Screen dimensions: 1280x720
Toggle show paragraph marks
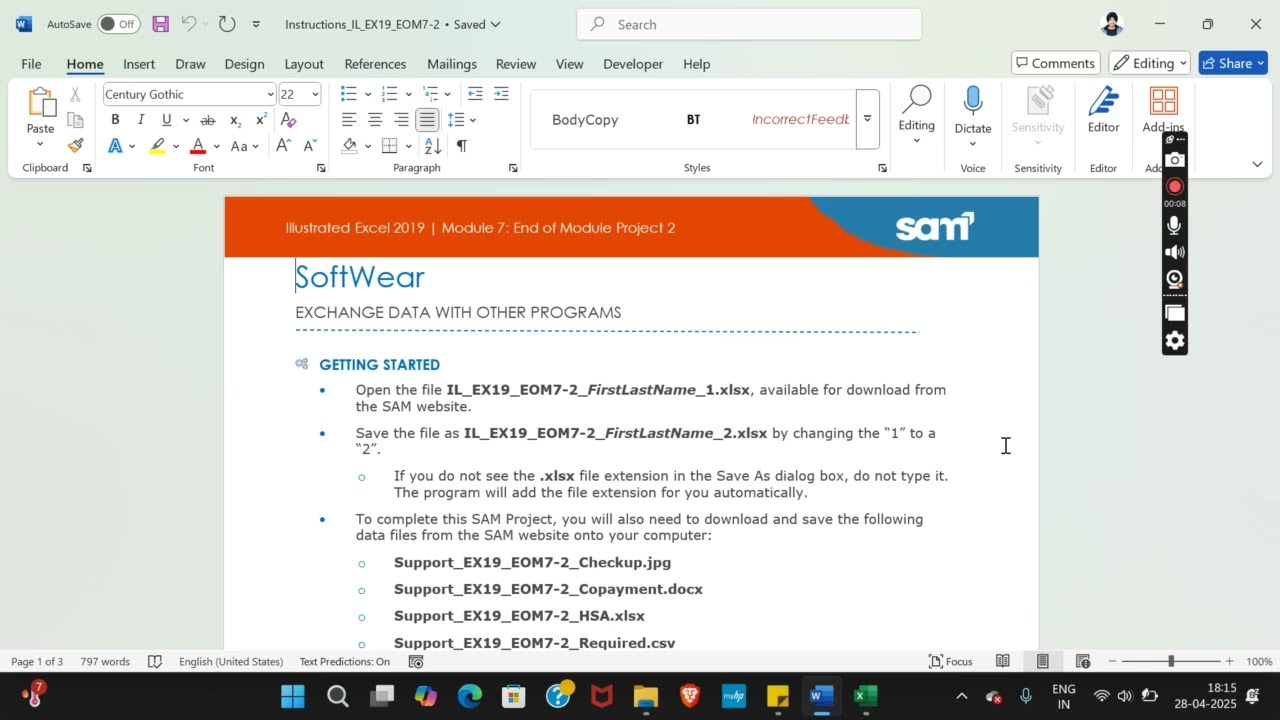click(x=461, y=146)
